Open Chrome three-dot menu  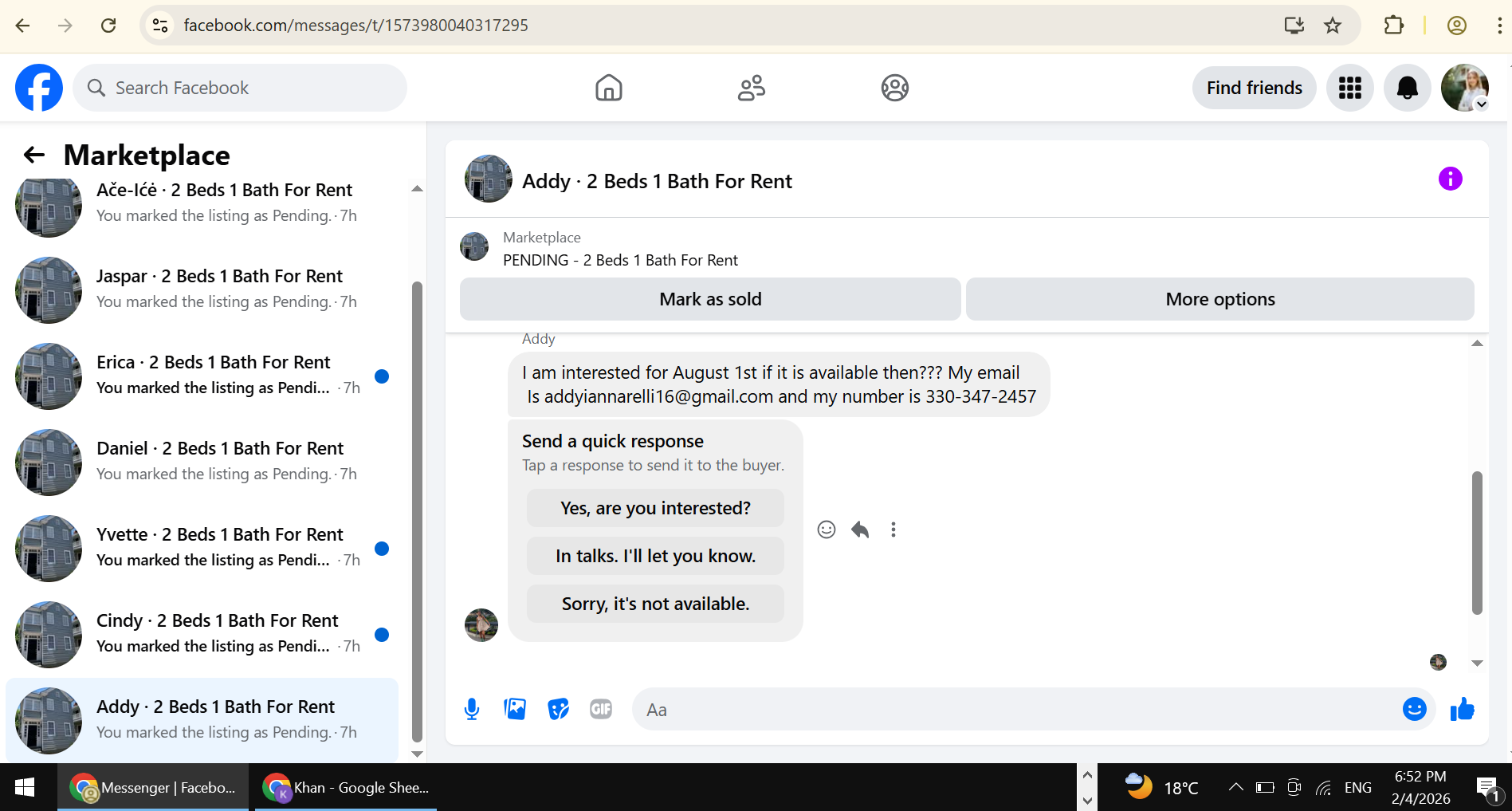[1499, 26]
